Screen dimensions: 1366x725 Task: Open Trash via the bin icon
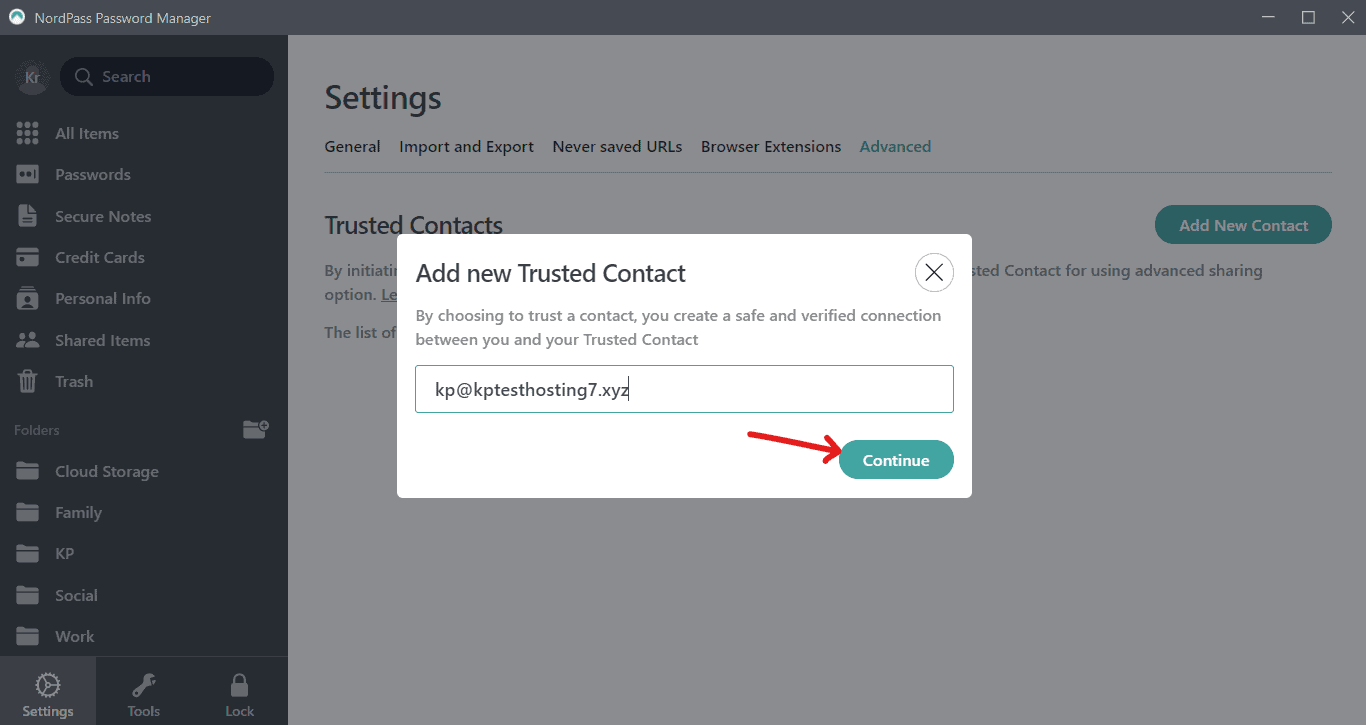coord(27,381)
